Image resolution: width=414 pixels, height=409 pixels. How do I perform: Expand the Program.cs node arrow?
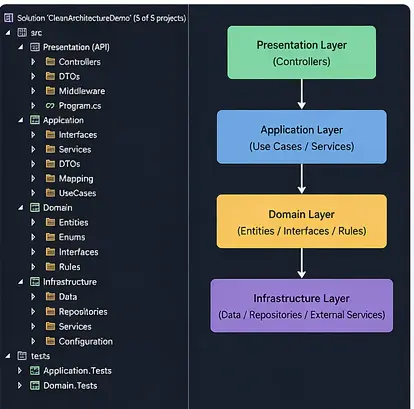click(x=33, y=106)
